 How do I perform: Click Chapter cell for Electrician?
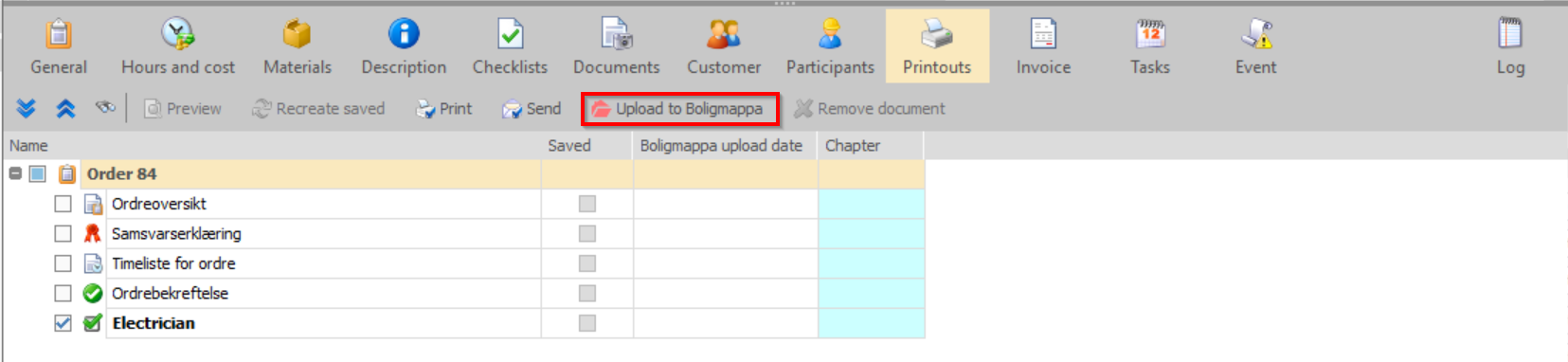(871, 323)
